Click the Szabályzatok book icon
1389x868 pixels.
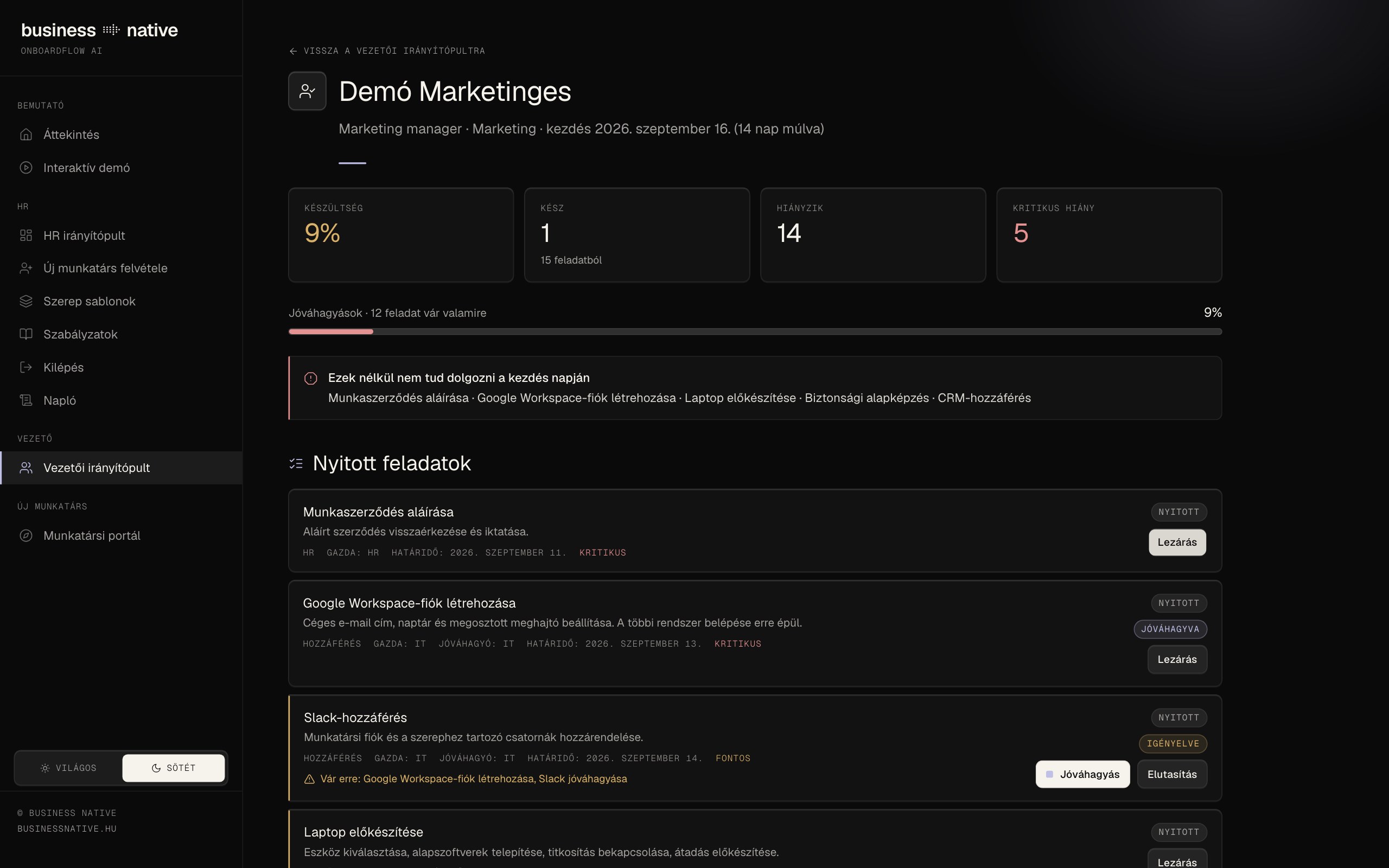point(26,334)
